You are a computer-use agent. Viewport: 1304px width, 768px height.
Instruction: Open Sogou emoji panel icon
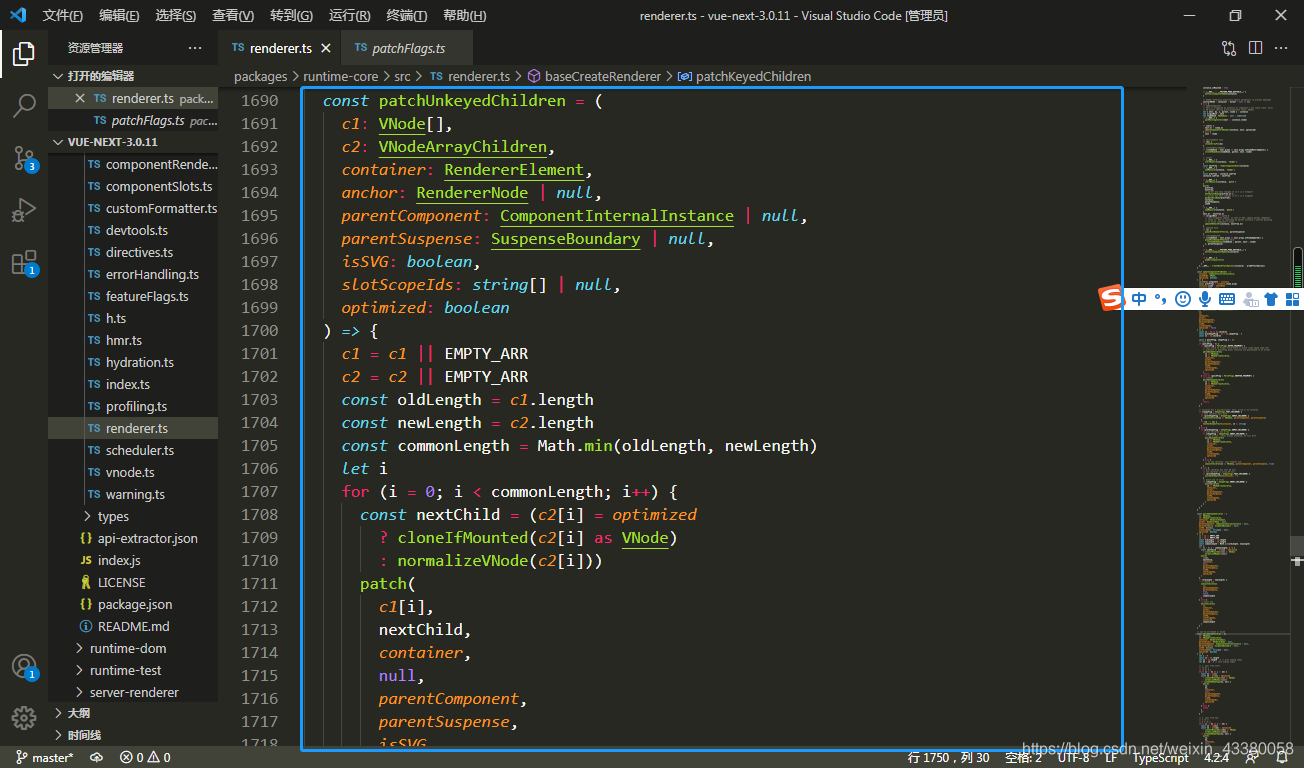click(x=1183, y=299)
